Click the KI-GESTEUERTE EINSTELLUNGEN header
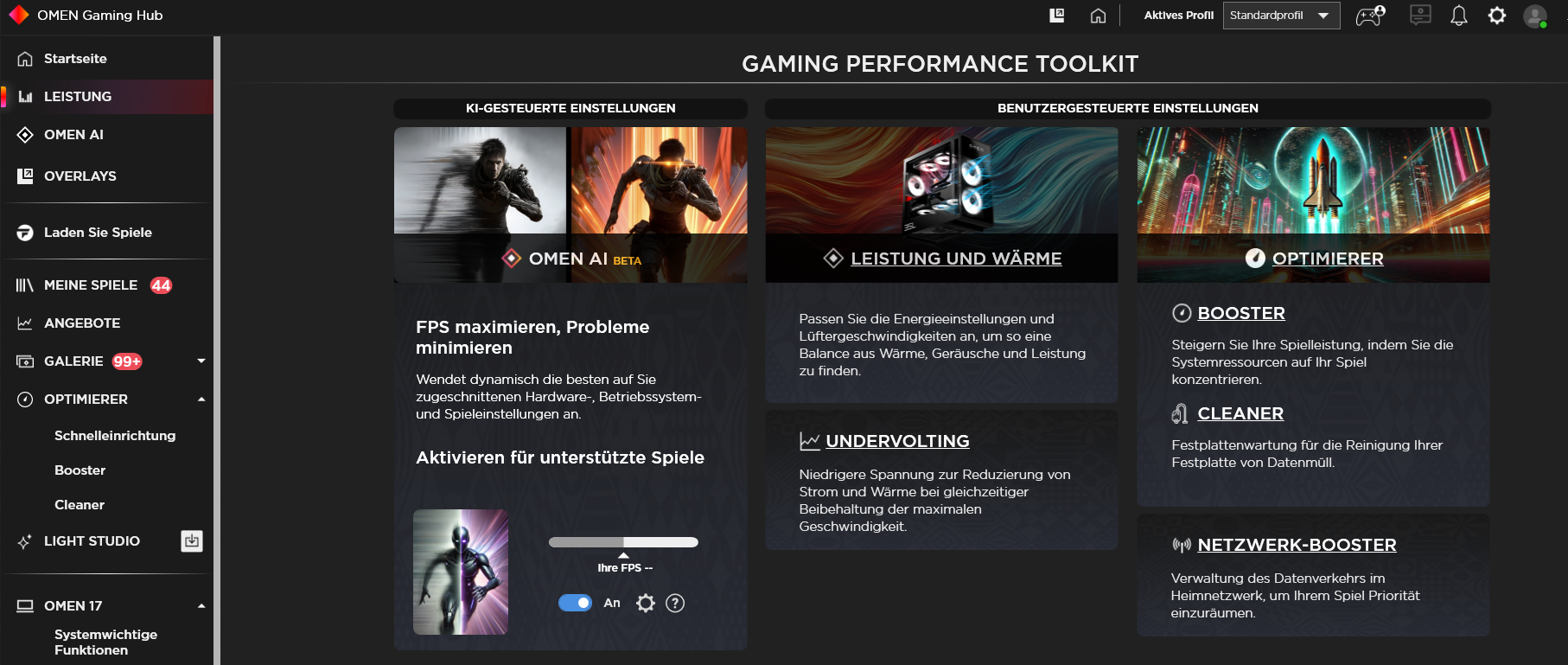This screenshot has width=1568, height=665. pyautogui.click(x=570, y=108)
